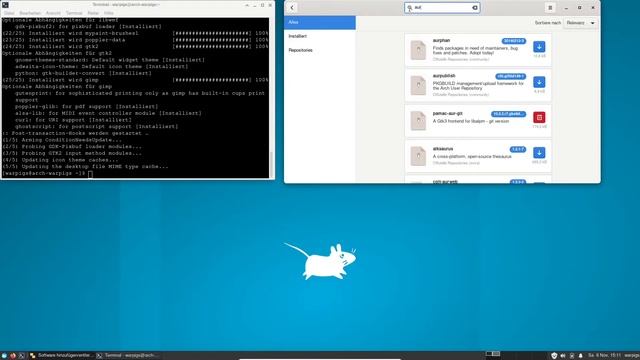Viewport: 640px width, 360px height.
Task: Install the aurphan package
Action: click(539, 47)
